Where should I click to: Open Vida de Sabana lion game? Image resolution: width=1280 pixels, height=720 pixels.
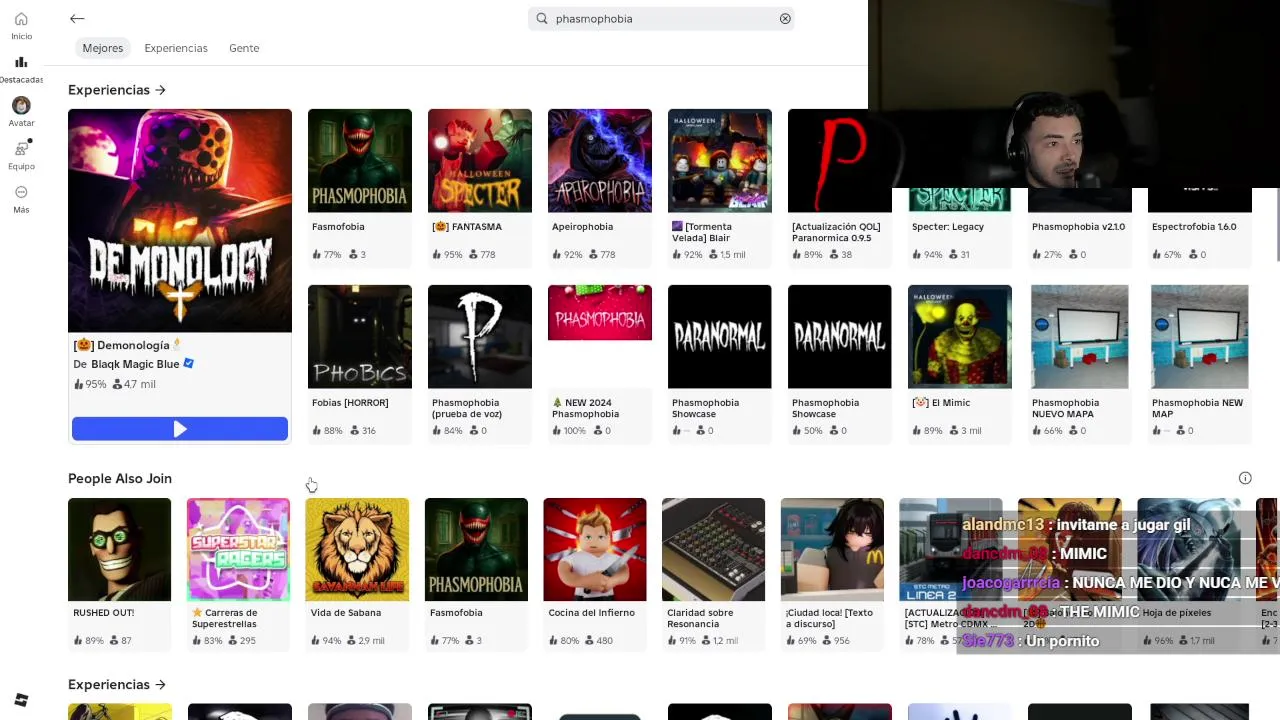click(357, 574)
